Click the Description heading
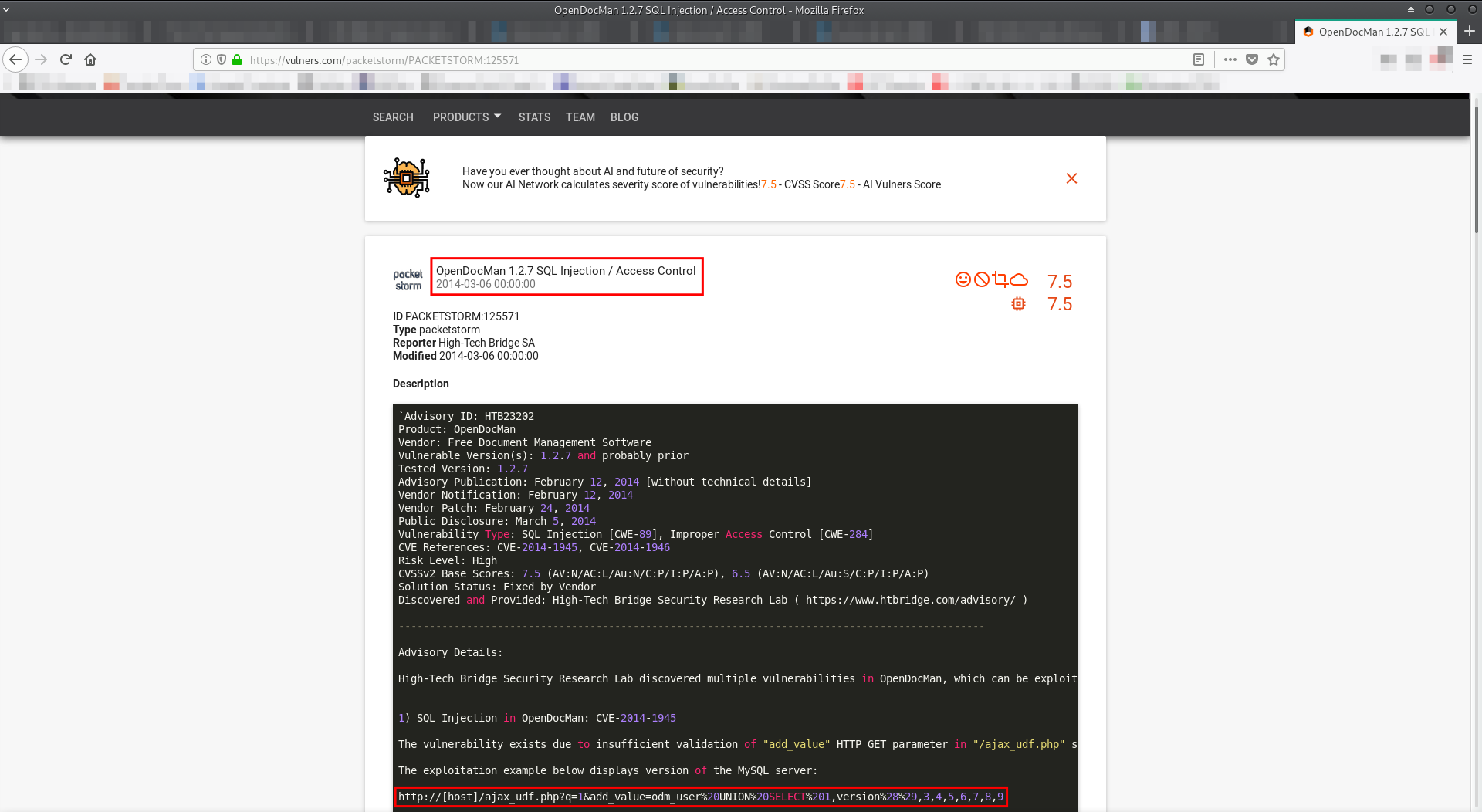The height and width of the screenshot is (812, 1482). pos(421,384)
